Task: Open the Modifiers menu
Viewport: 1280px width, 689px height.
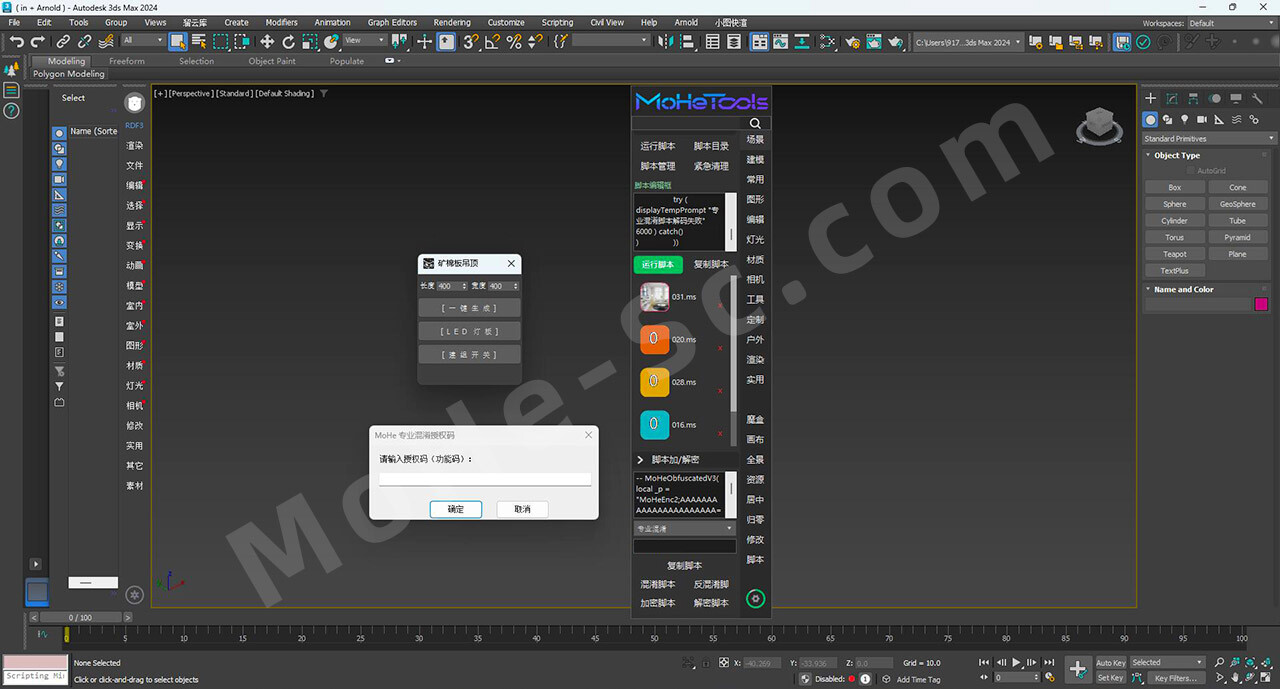Action: tap(281, 22)
